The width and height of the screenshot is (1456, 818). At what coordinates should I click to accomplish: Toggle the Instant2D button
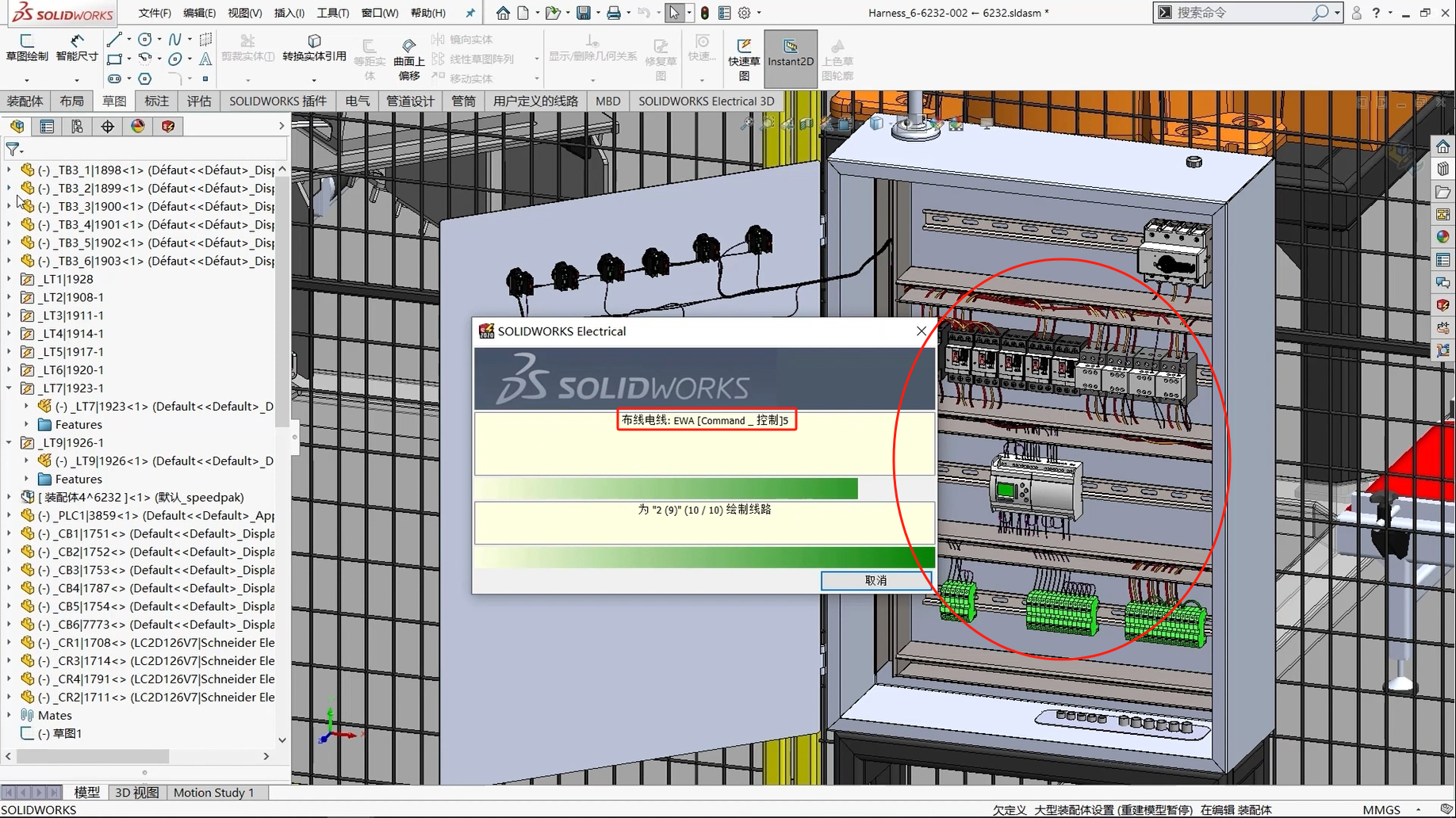[790, 53]
